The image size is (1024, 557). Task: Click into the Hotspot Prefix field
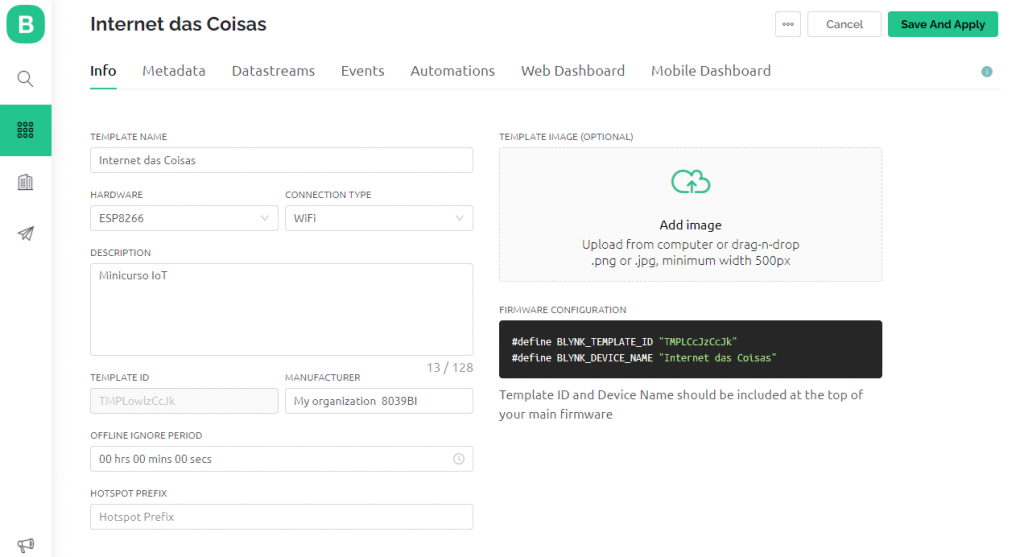pyautogui.click(x=281, y=517)
